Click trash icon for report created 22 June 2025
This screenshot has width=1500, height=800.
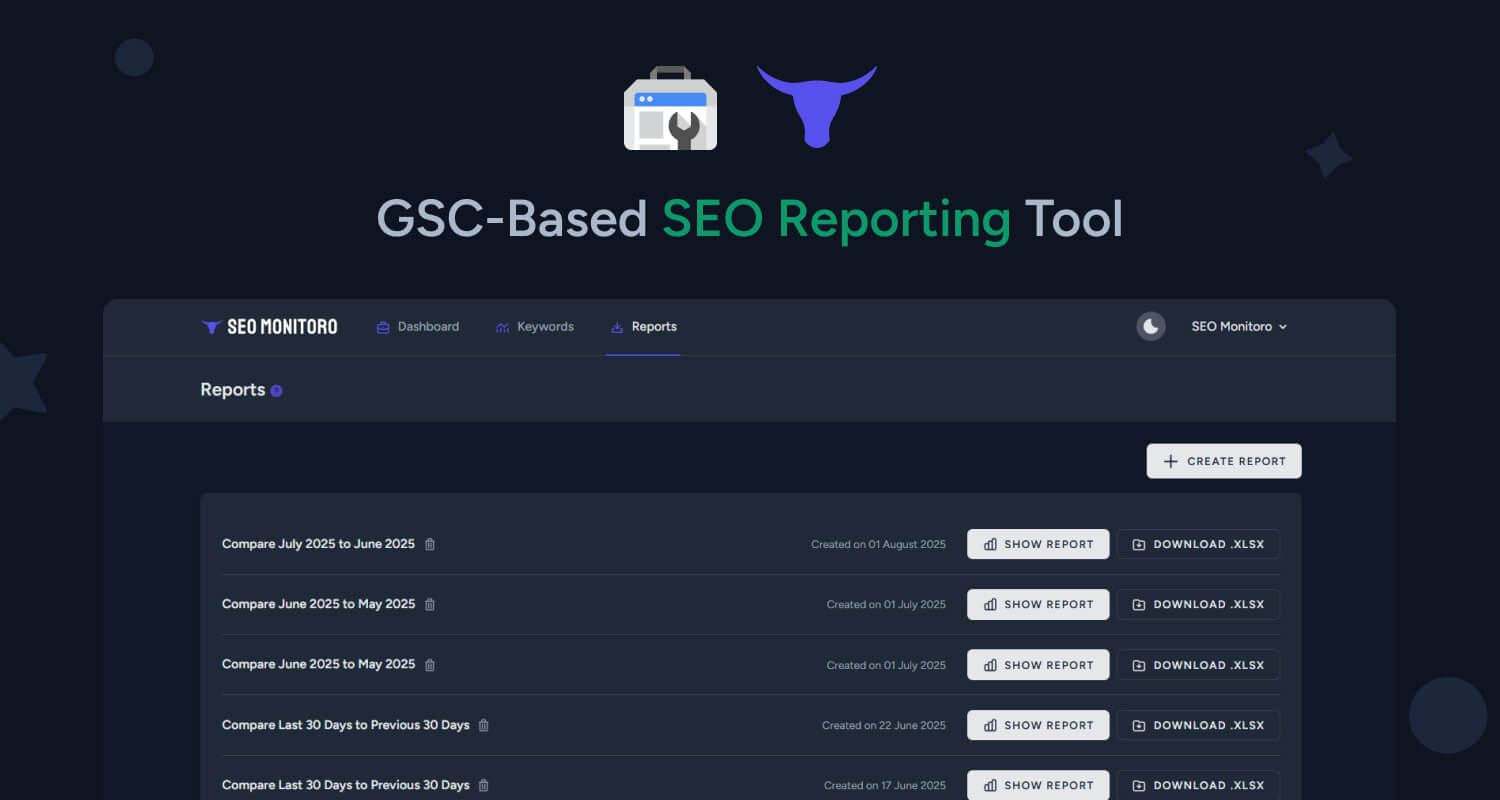484,725
